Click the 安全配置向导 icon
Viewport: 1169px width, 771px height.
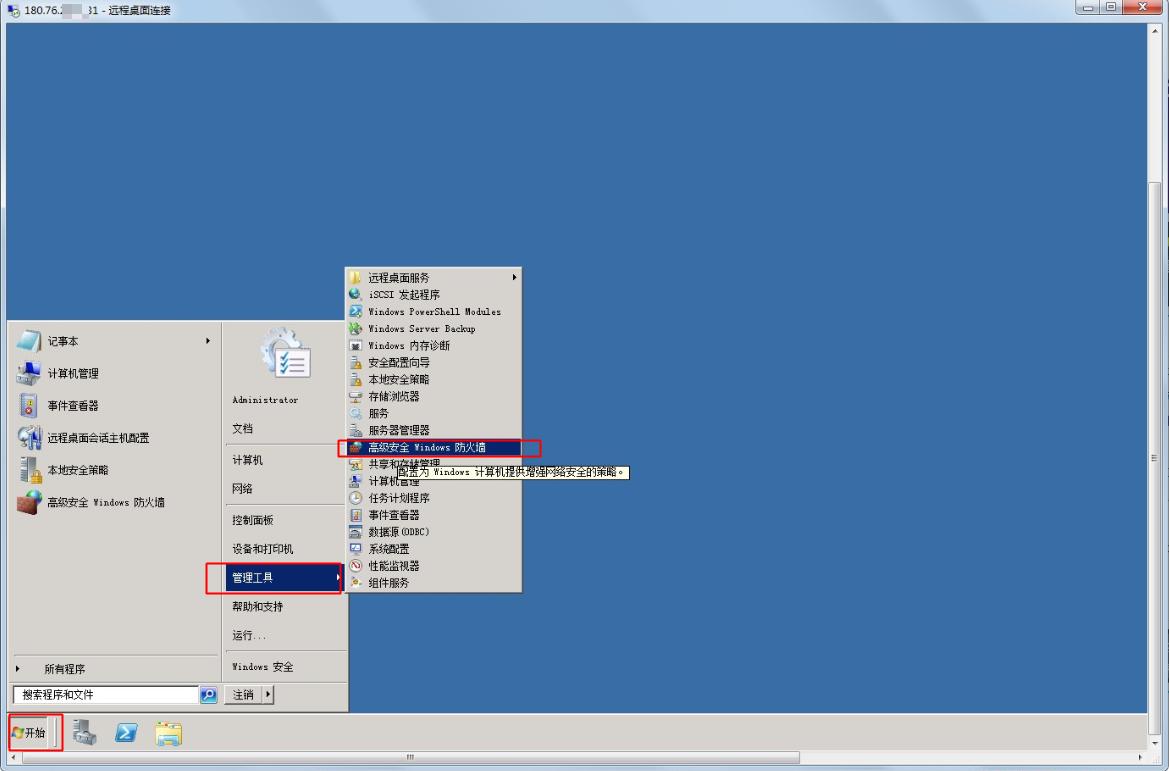356,362
